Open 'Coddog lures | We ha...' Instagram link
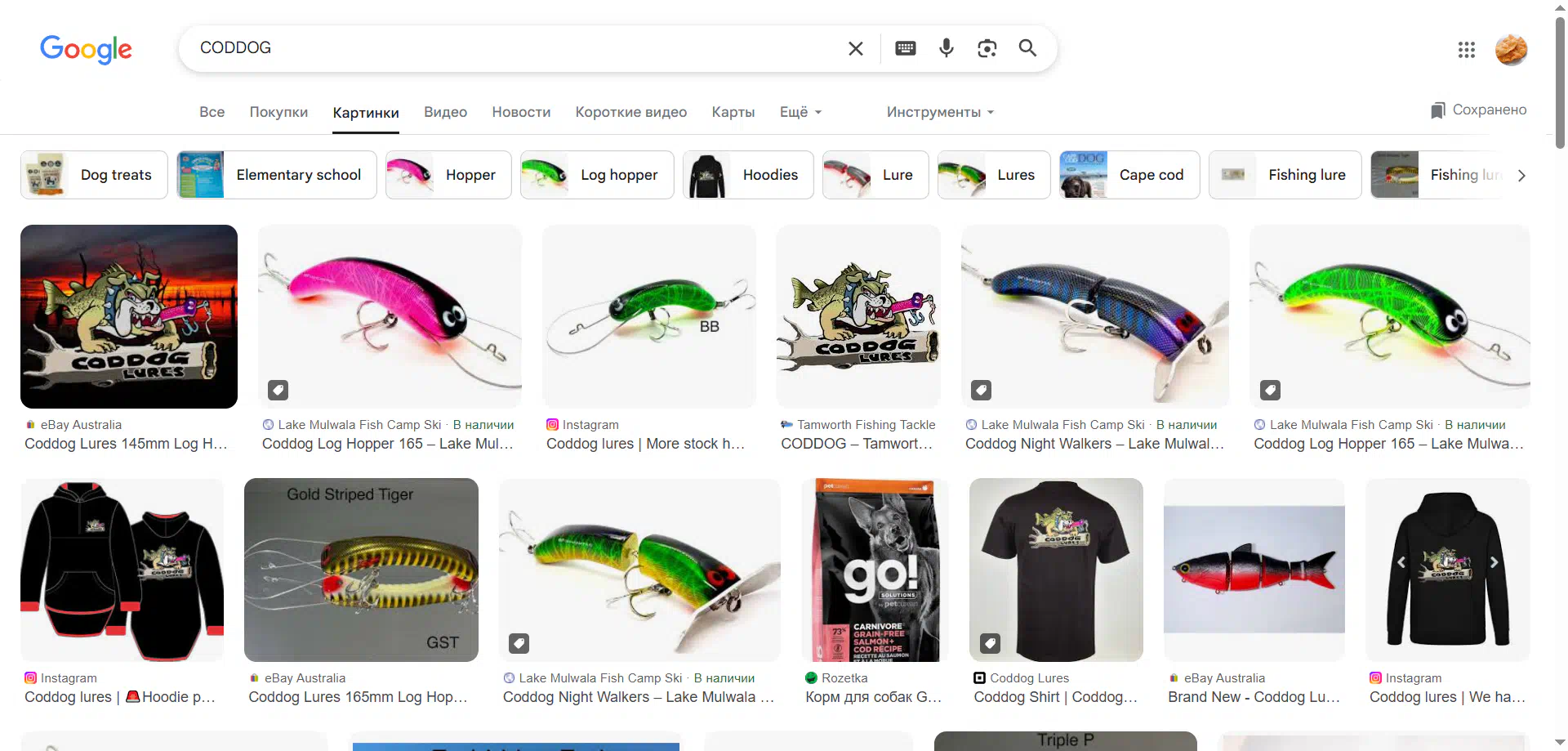The width and height of the screenshot is (1568, 751). pos(1447,697)
